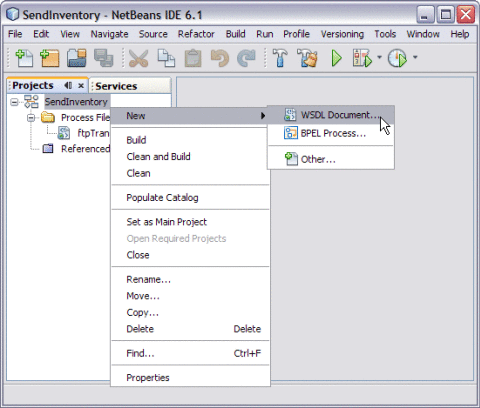The height and width of the screenshot is (408, 480).
Task: Click the Build Main Project hammer icon
Action: coord(280,58)
